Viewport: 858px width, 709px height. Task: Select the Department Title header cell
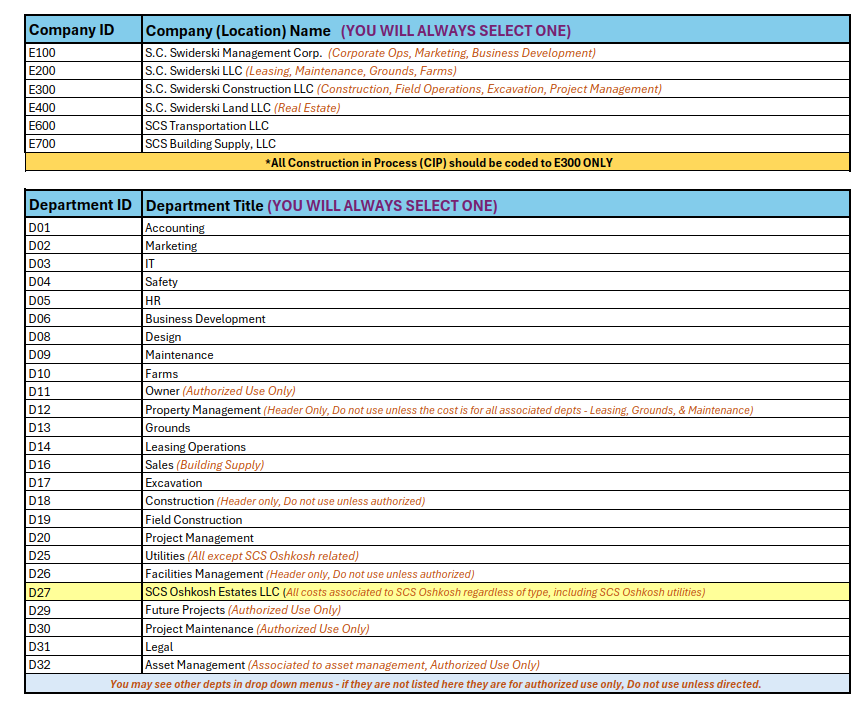click(x=496, y=205)
